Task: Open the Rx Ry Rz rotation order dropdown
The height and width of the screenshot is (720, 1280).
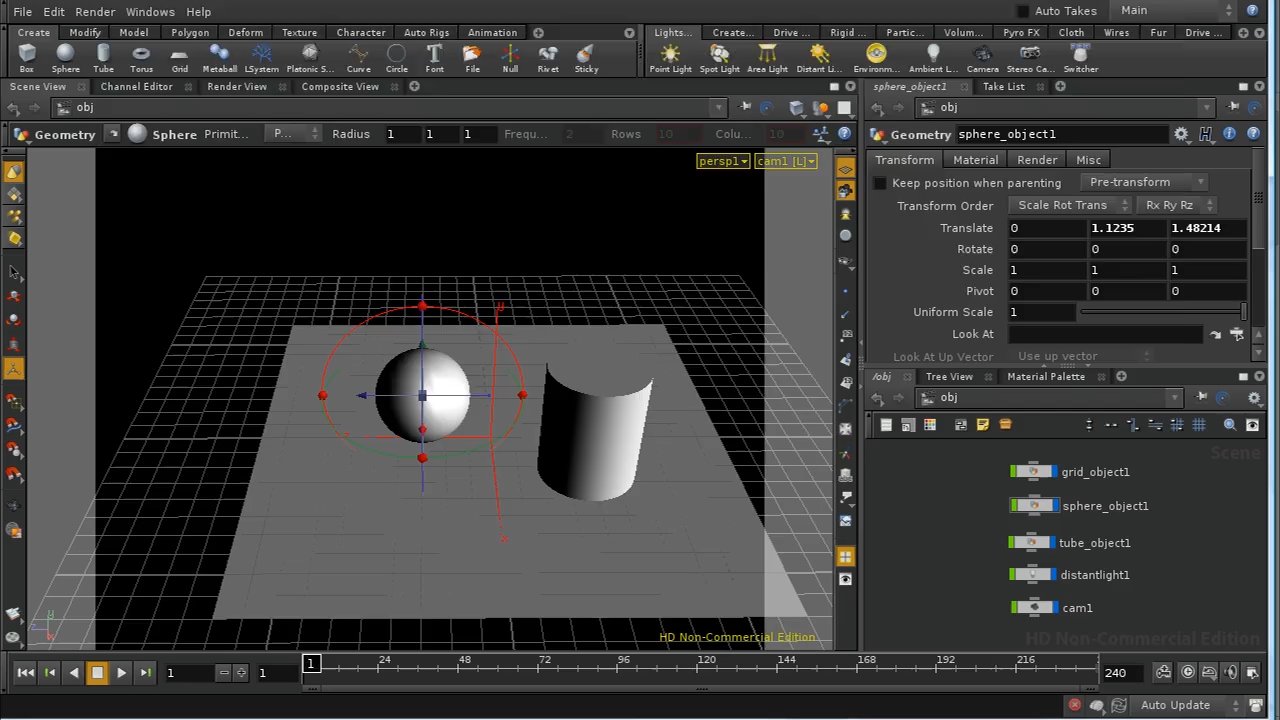Action: [1176, 205]
